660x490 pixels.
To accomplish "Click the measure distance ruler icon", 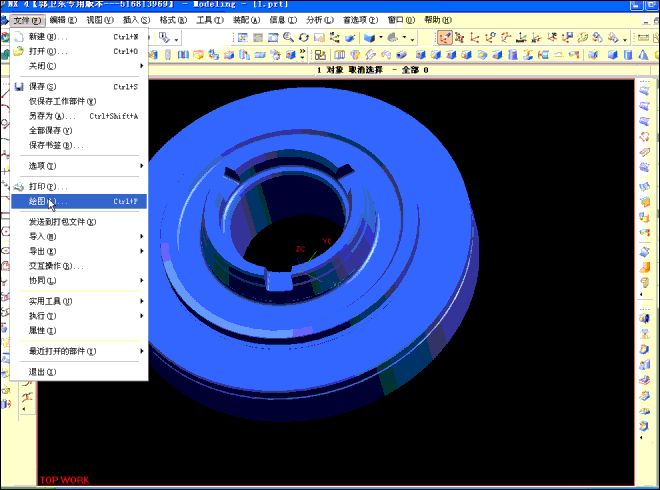I will point(643,38).
